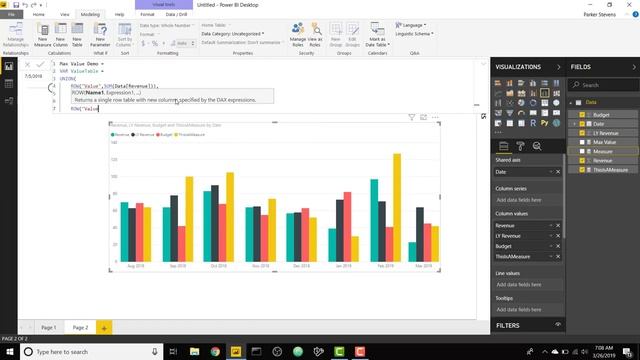
Task: Click the New Column ribbon icon
Action: click(60, 35)
